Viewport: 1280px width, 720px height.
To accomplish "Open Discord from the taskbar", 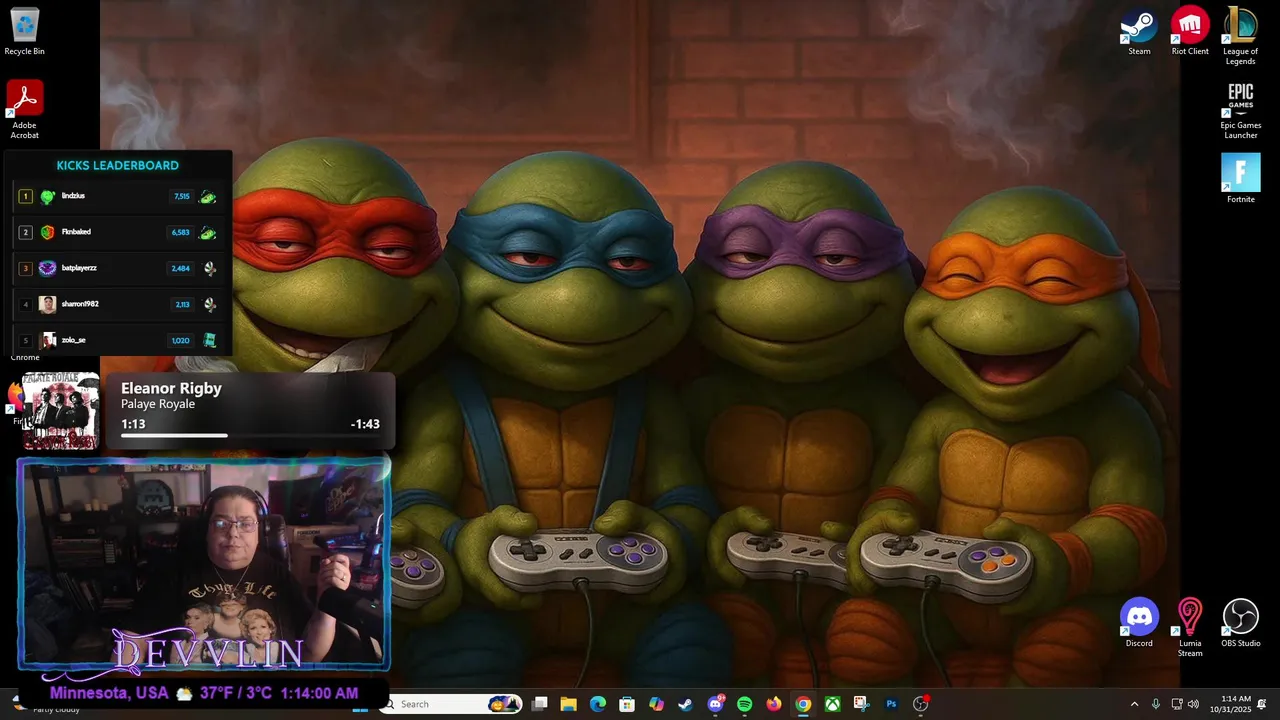I will pos(715,704).
